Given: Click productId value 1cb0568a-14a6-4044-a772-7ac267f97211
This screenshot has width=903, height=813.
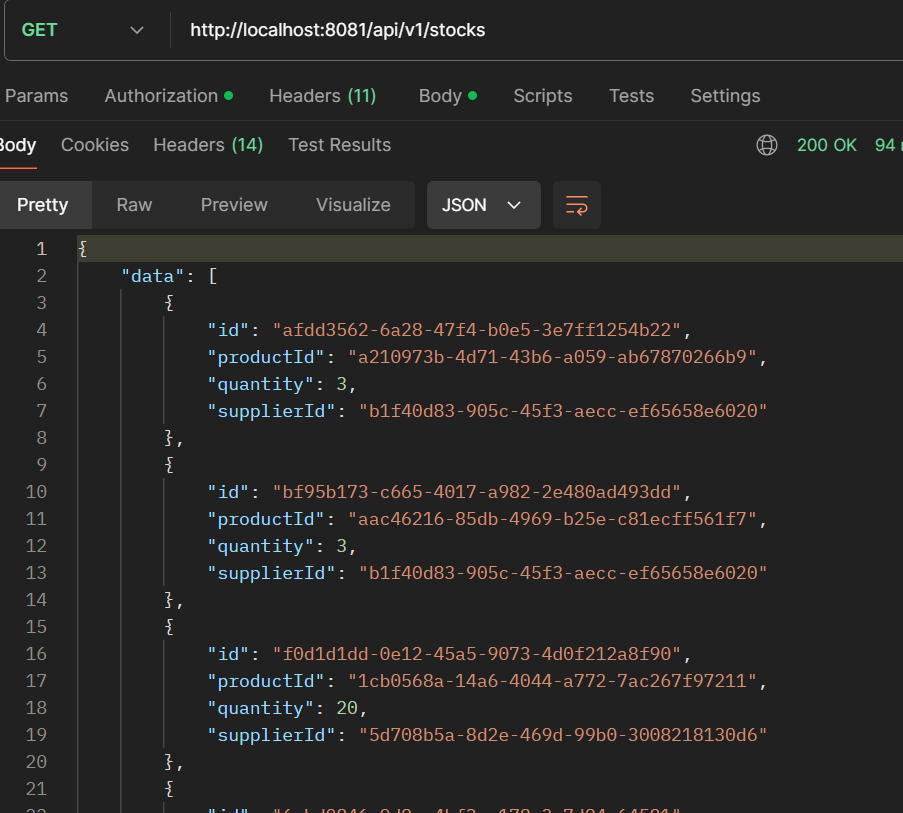Looking at the screenshot, I should (552, 681).
